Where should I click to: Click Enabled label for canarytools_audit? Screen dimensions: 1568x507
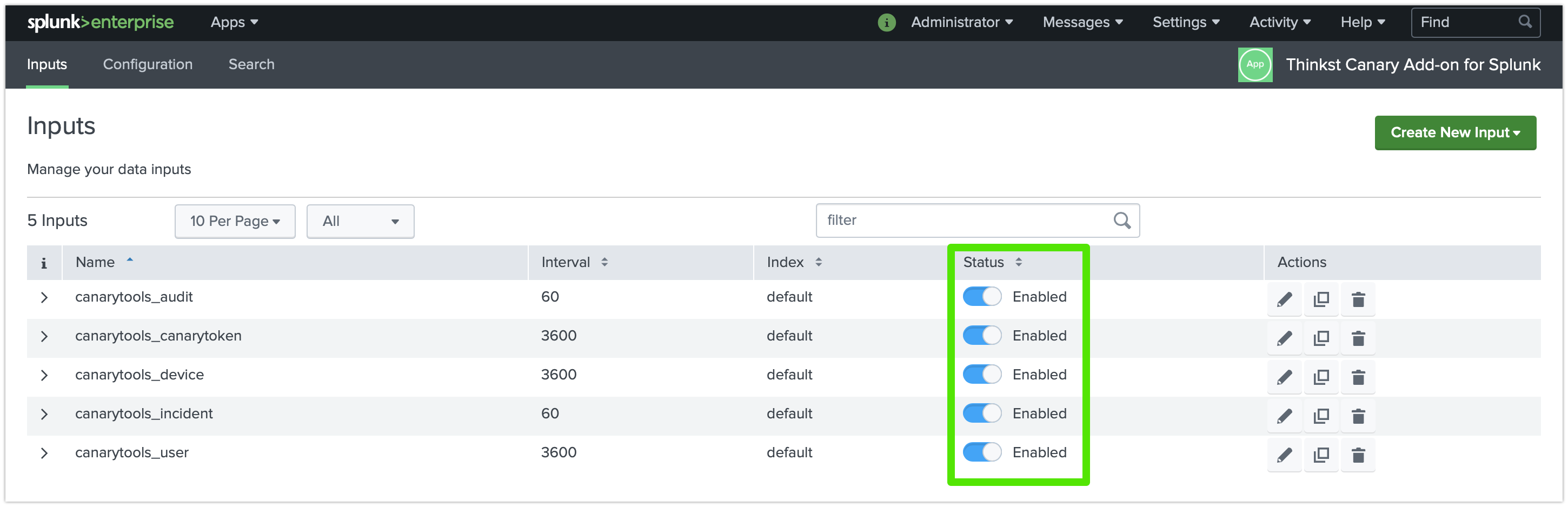[x=1039, y=297]
